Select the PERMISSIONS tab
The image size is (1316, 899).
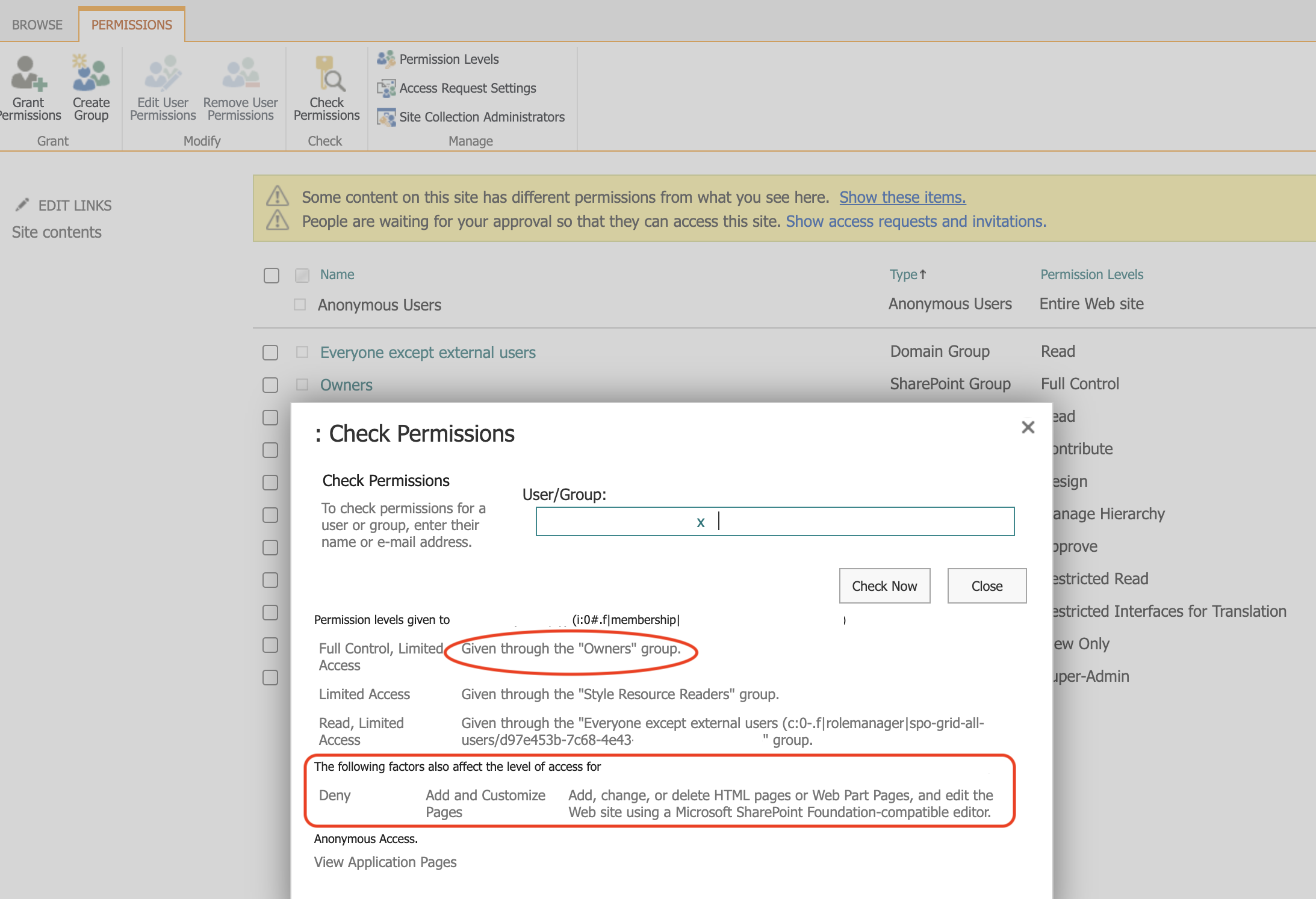(x=132, y=25)
